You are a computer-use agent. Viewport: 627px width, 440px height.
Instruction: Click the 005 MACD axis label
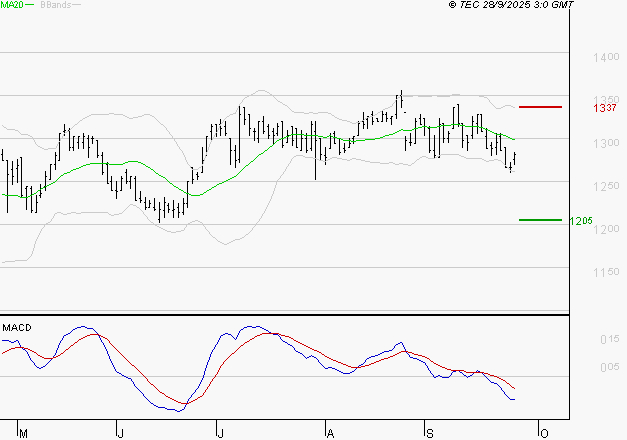click(x=609, y=367)
